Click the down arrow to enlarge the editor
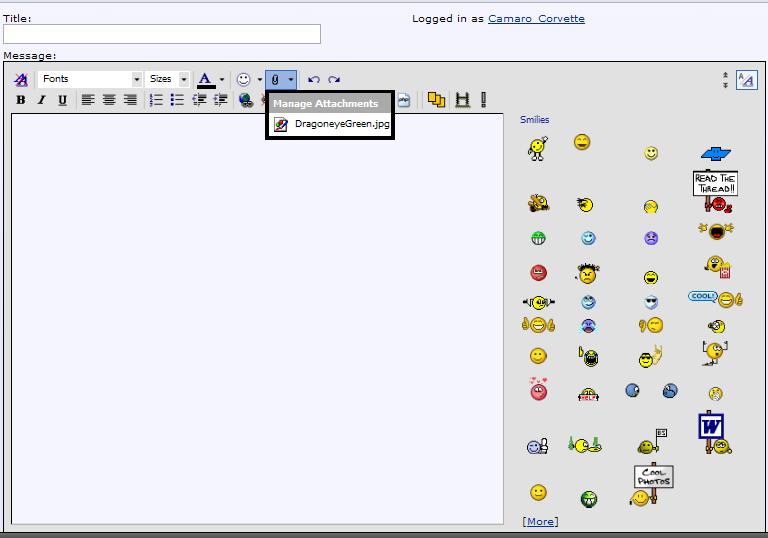The height and width of the screenshot is (538, 768). 725,85
